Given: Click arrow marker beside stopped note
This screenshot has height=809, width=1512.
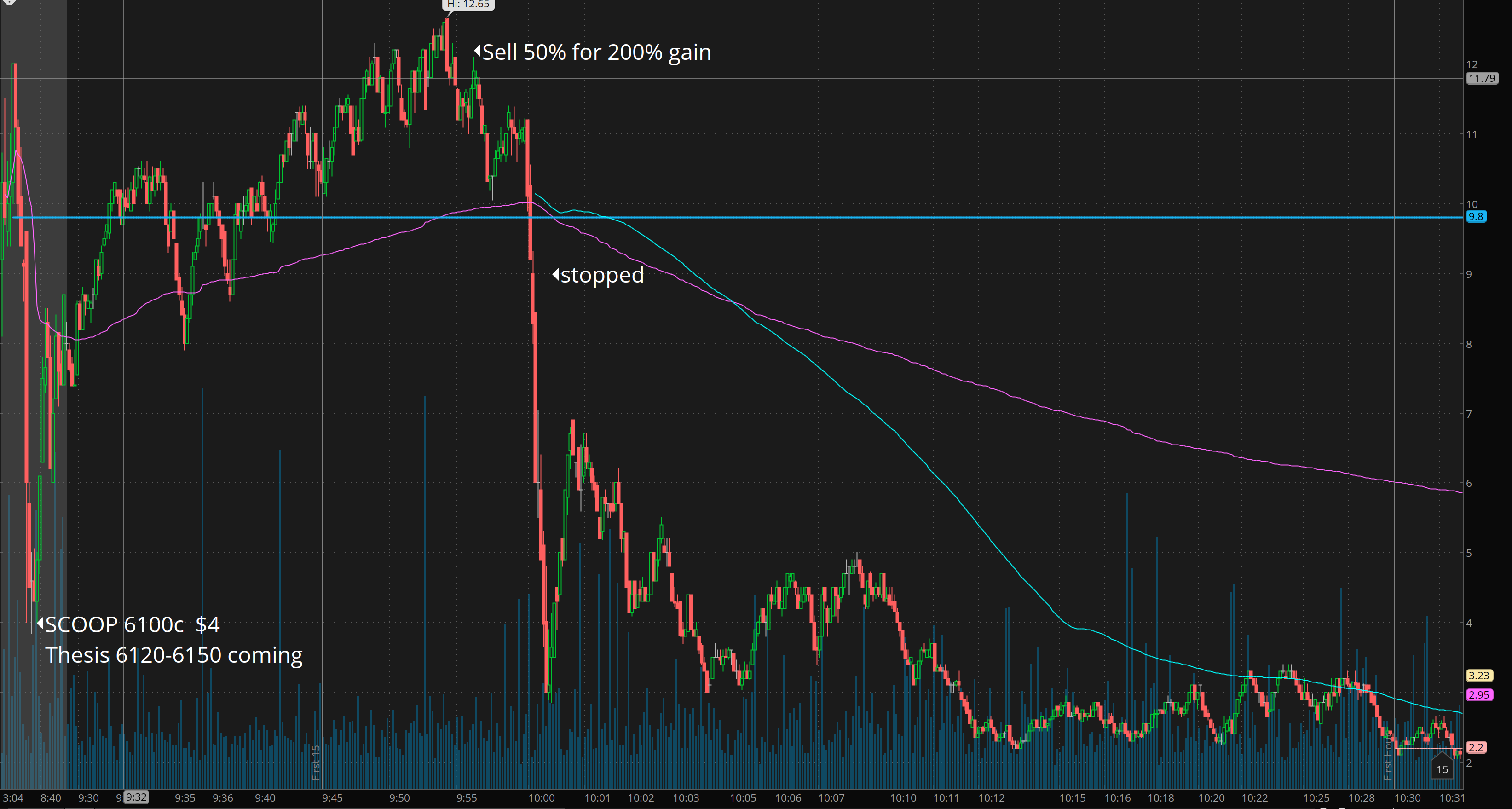Looking at the screenshot, I should point(555,274).
